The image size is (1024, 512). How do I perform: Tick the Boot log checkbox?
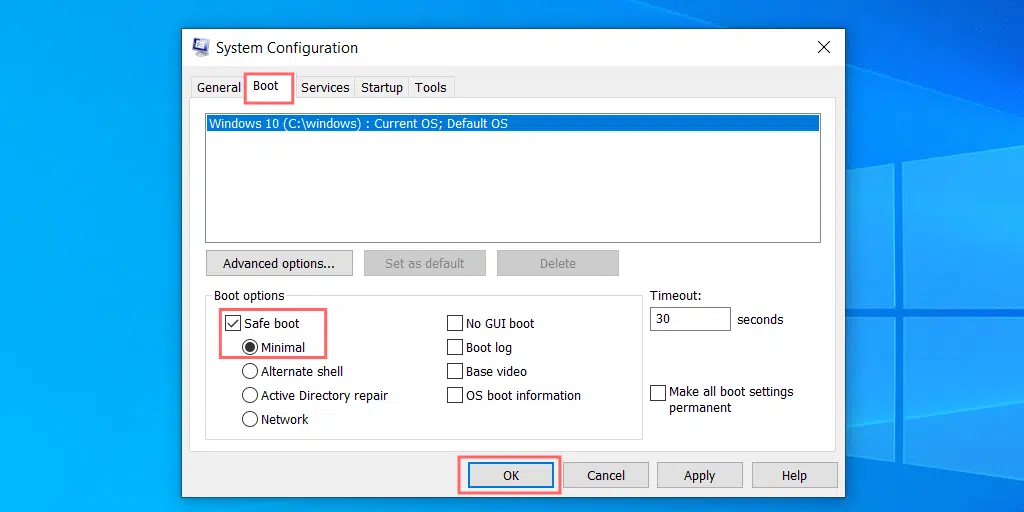click(x=455, y=347)
